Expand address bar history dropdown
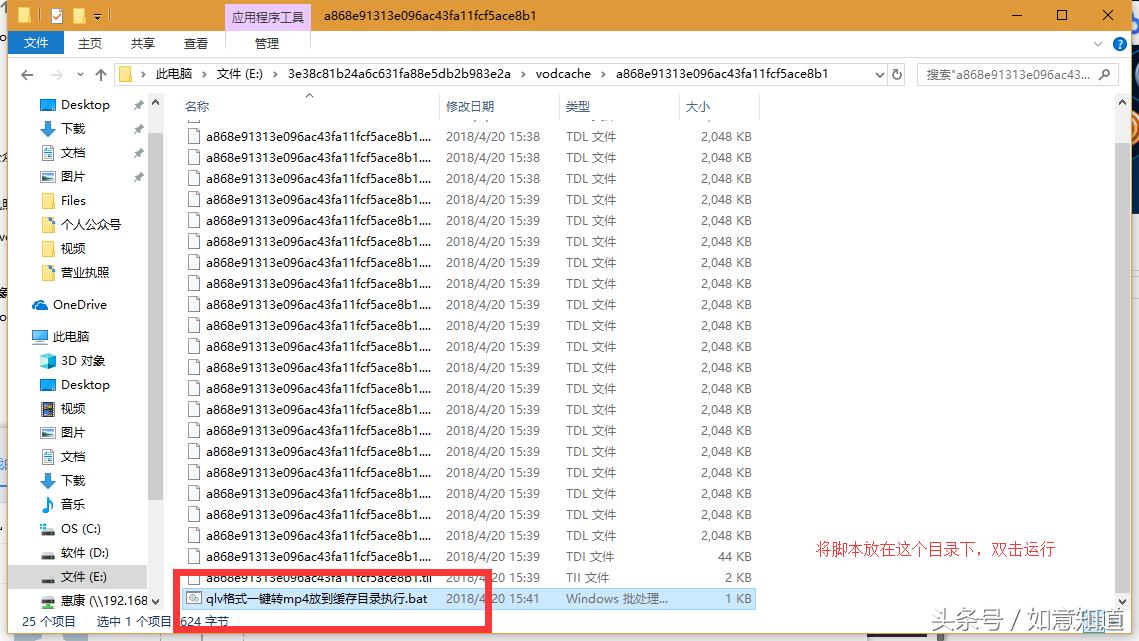The image size is (1139, 641). click(880, 74)
